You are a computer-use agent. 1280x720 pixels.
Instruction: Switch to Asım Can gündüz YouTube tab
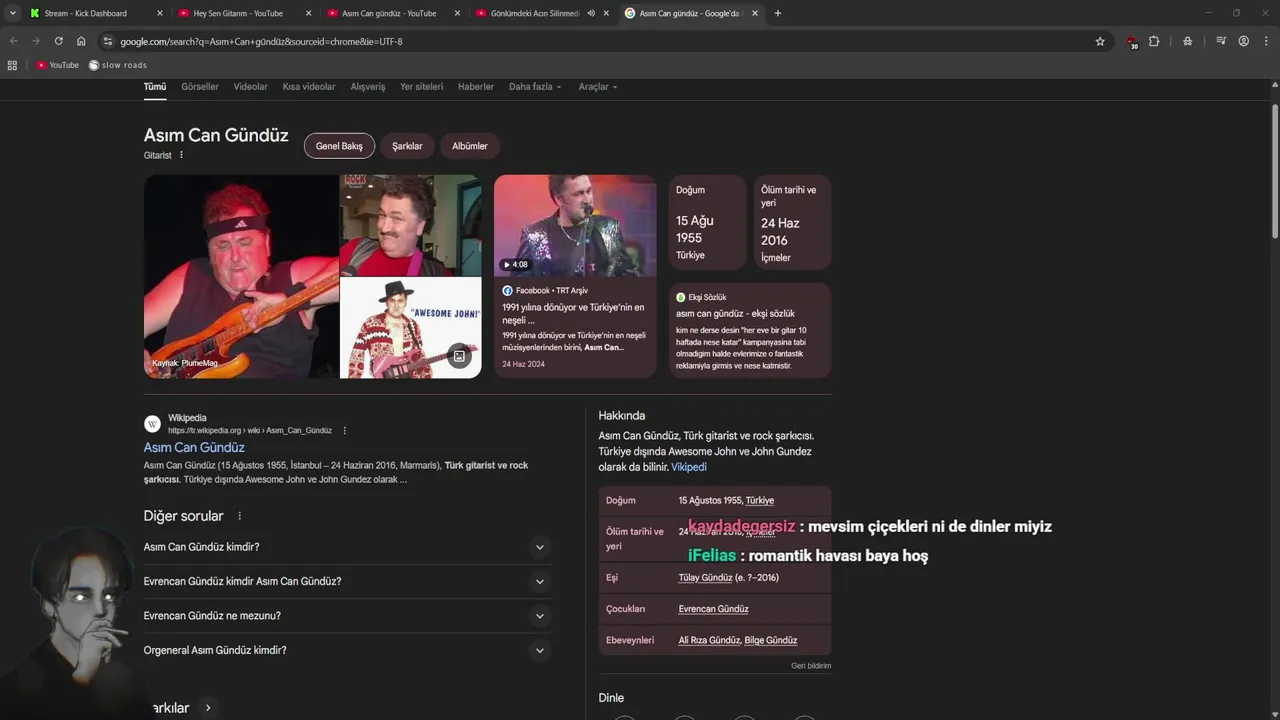(x=389, y=13)
